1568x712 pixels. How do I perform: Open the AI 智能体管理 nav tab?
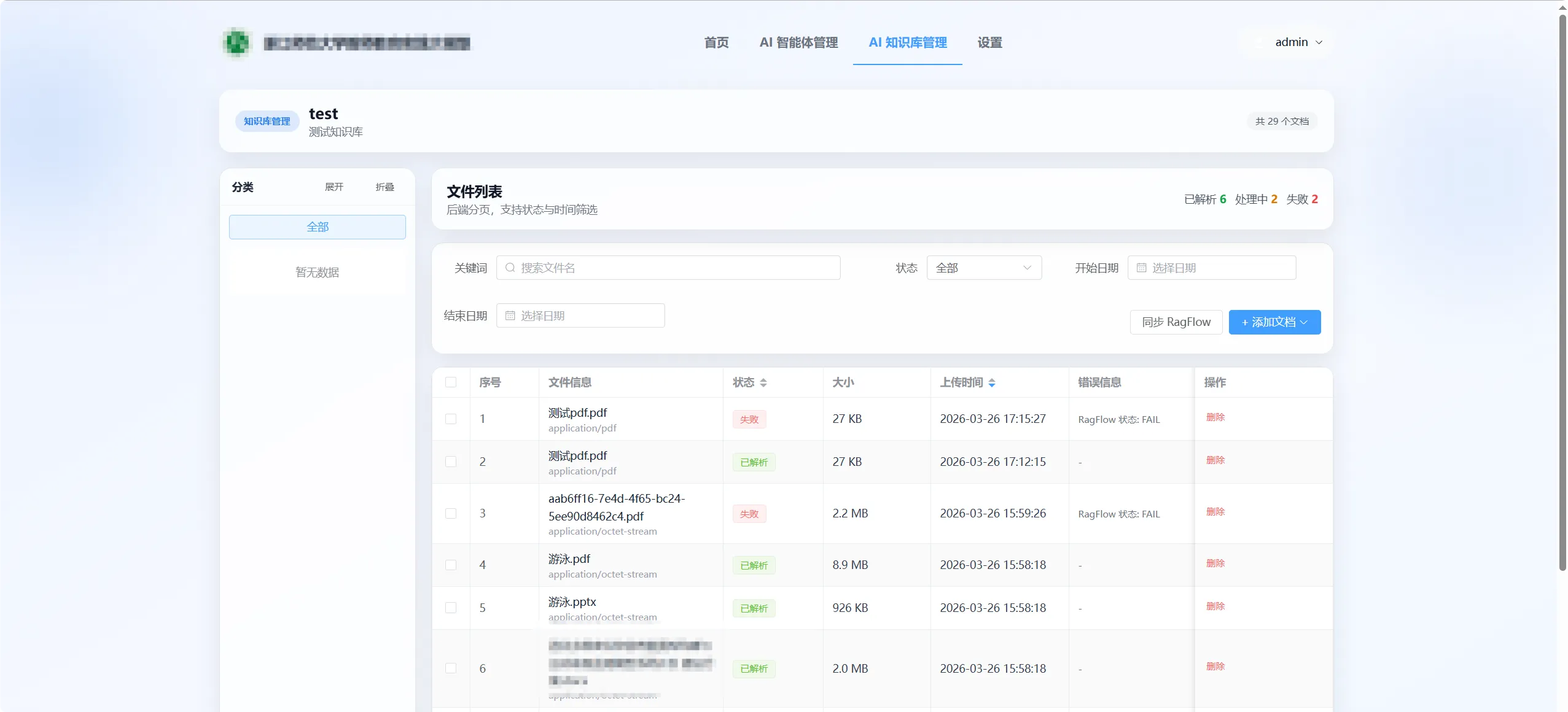click(798, 42)
